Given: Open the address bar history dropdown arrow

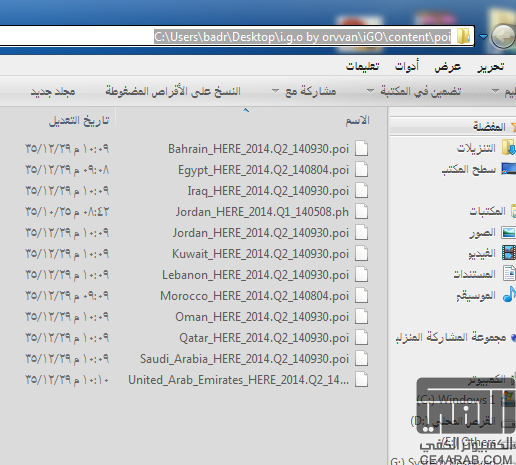Looking at the screenshot, I should (x=483, y=36).
